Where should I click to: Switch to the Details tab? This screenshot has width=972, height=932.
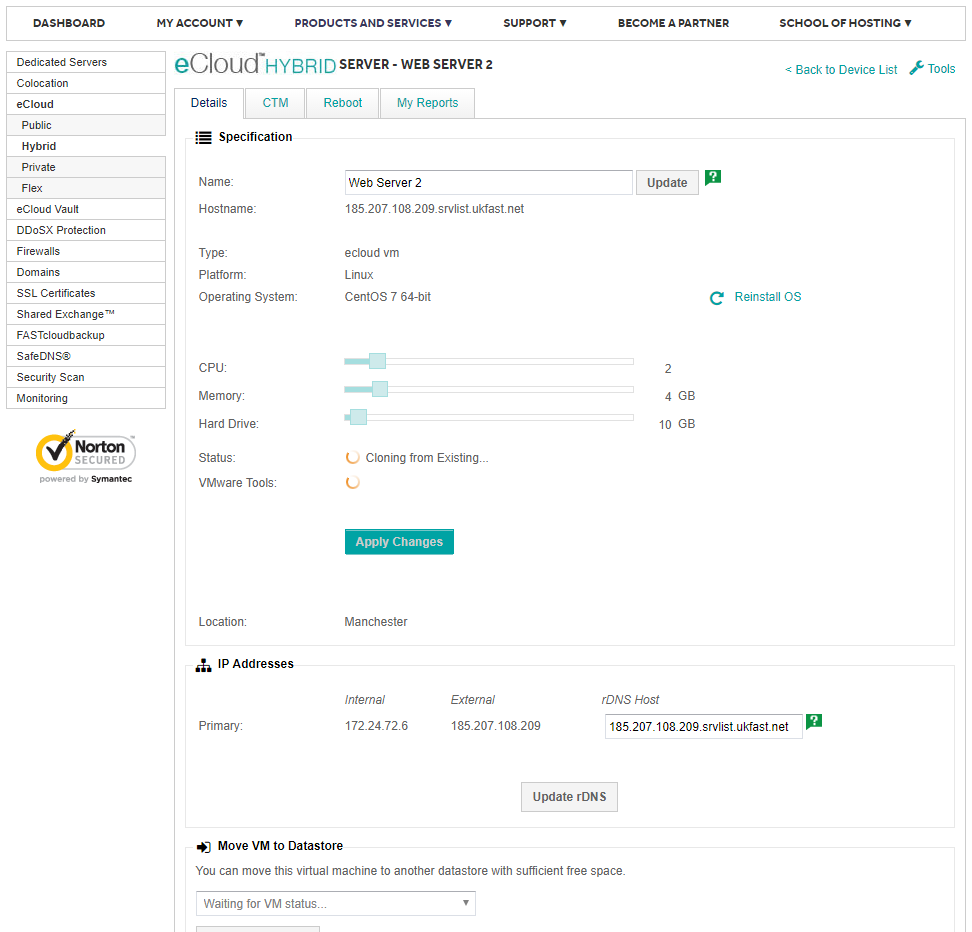[x=209, y=103]
